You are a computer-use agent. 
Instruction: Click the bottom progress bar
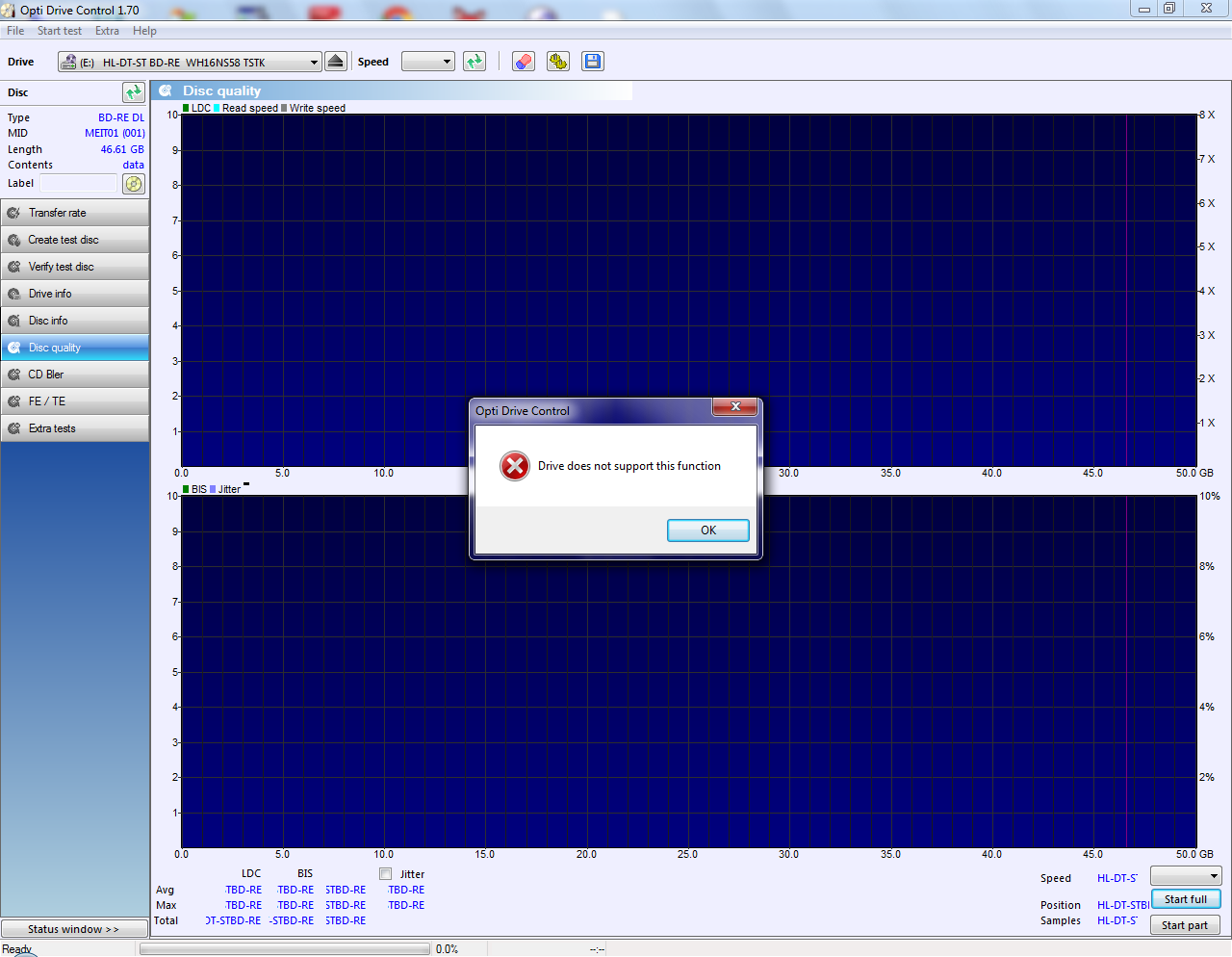coord(285,948)
